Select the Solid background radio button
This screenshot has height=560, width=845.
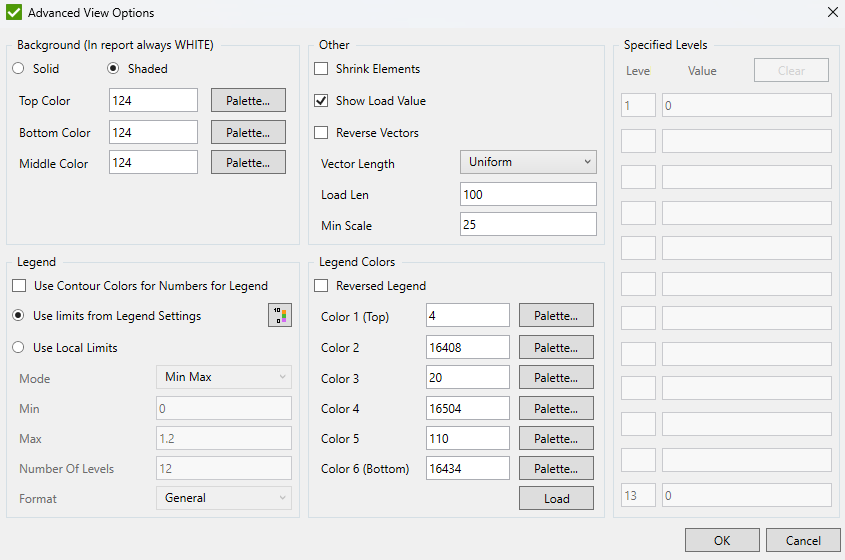tap(19, 69)
